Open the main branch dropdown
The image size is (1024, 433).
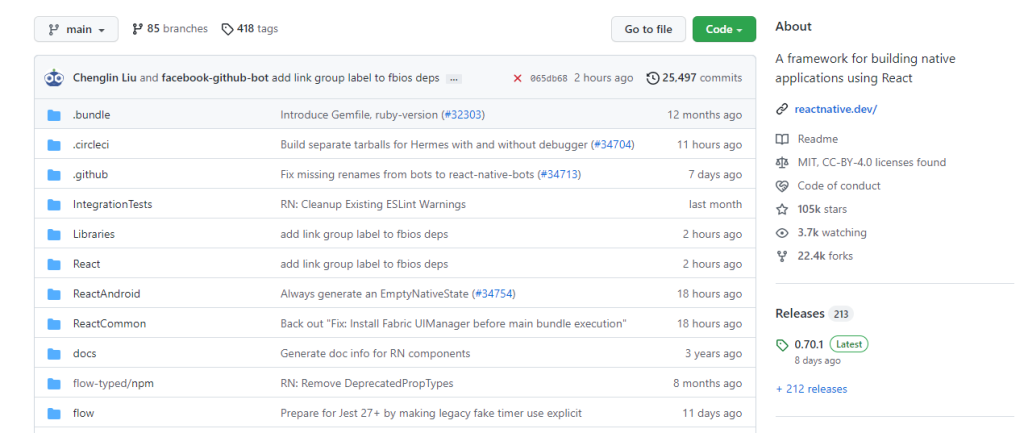tap(76, 29)
